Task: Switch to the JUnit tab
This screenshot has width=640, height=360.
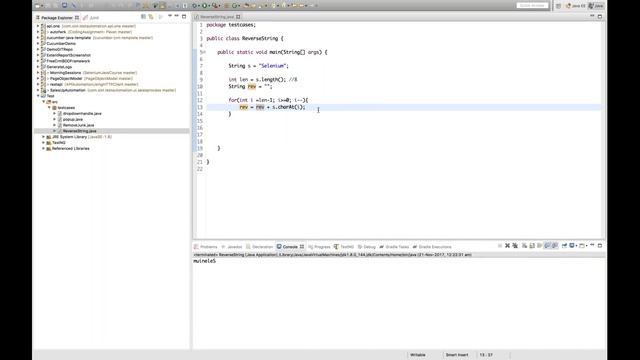Action: click(91, 18)
